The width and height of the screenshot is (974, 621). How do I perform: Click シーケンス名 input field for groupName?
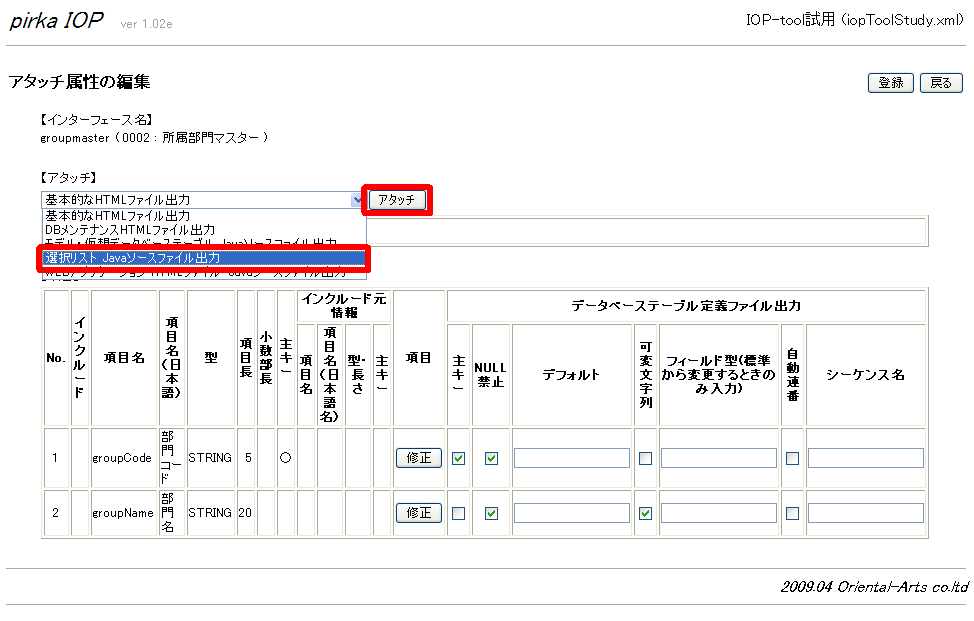tap(865, 513)
